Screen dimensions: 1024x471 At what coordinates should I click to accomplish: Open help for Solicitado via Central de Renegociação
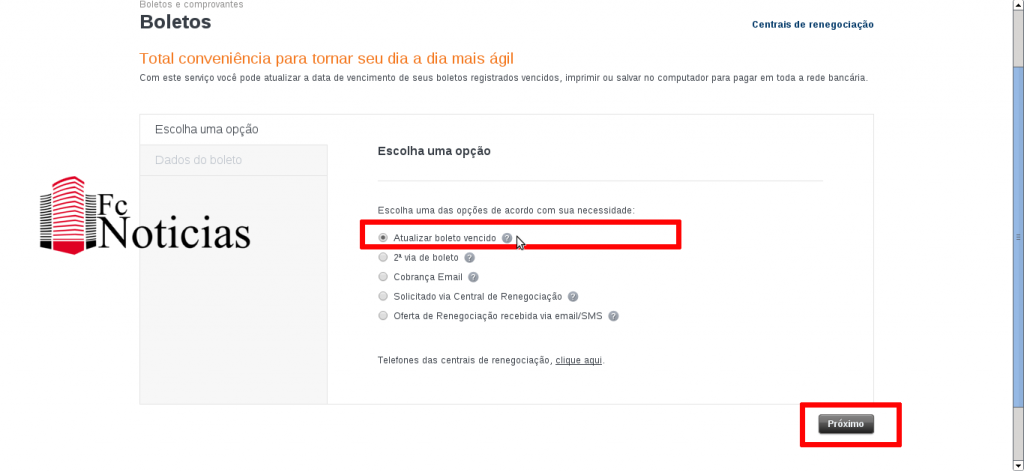(x=572, y=297)
